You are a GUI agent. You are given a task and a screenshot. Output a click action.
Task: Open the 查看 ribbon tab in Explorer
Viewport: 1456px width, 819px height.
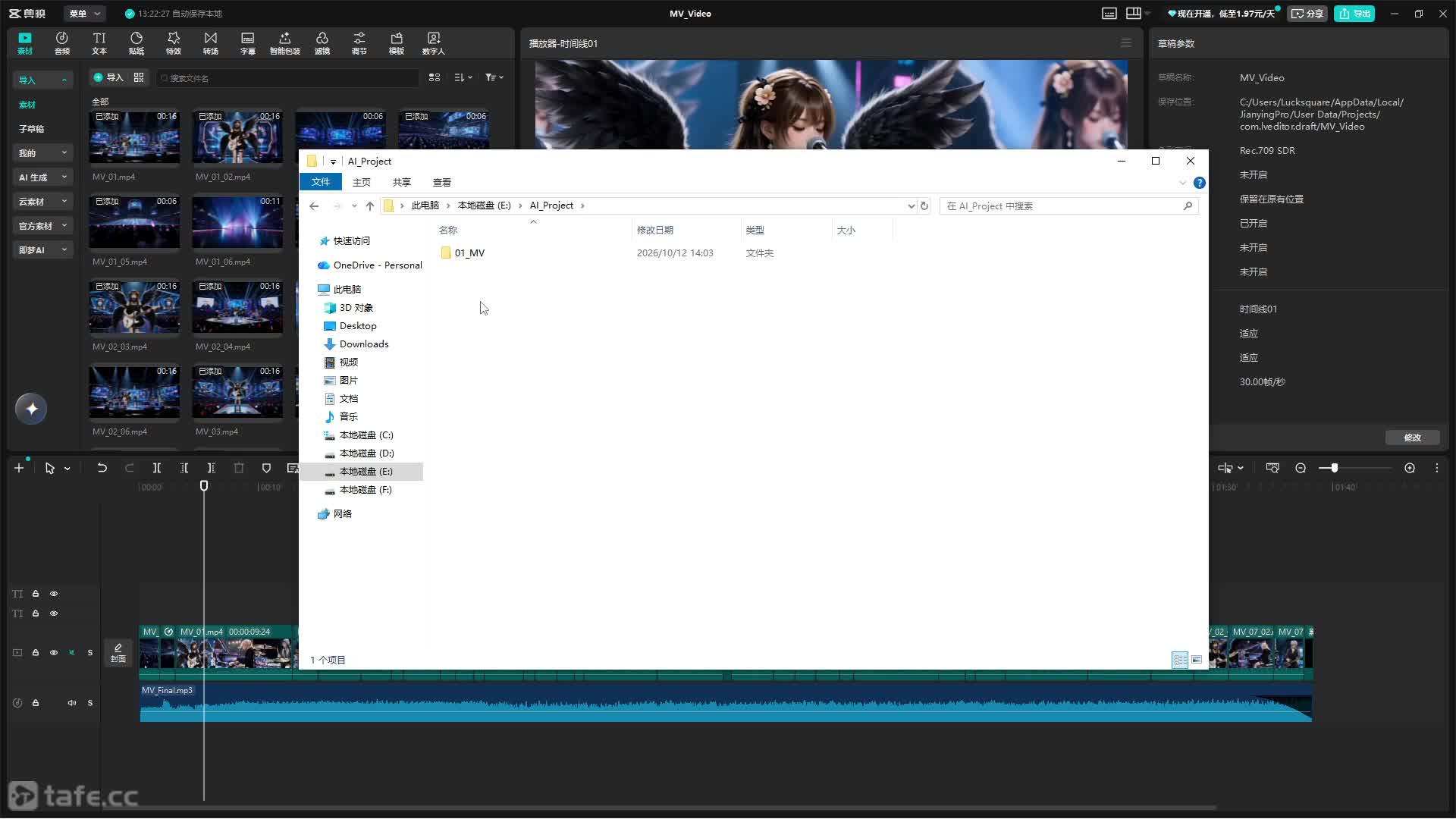[442, 182]
